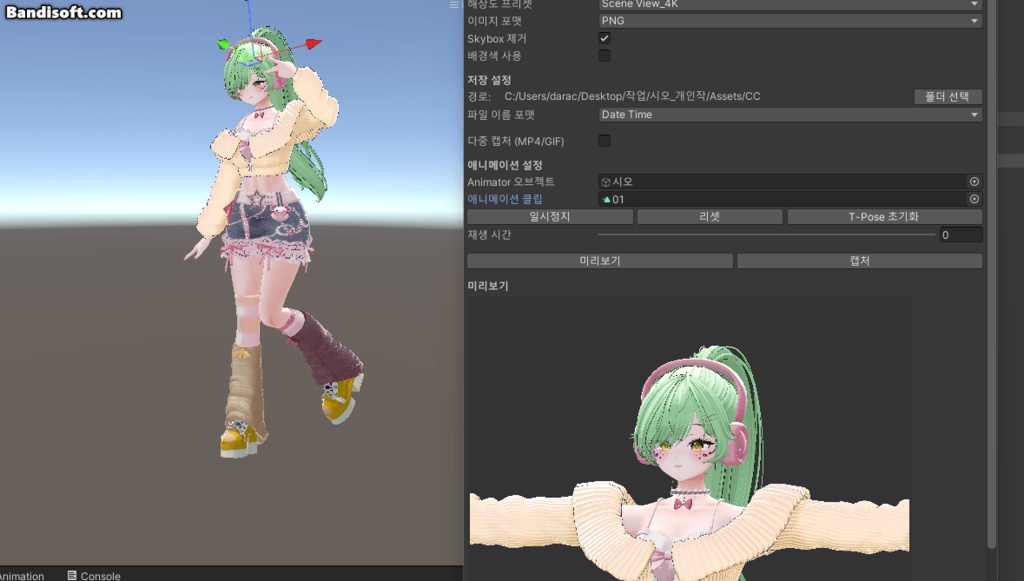Switch to the Animation tab
Screen dimensions: 1024x581
20,575
